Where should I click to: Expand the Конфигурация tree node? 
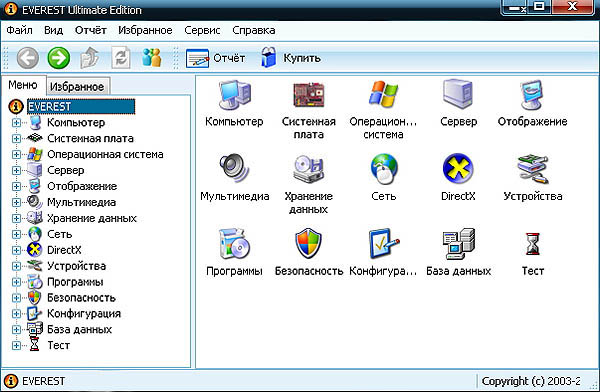16,314
